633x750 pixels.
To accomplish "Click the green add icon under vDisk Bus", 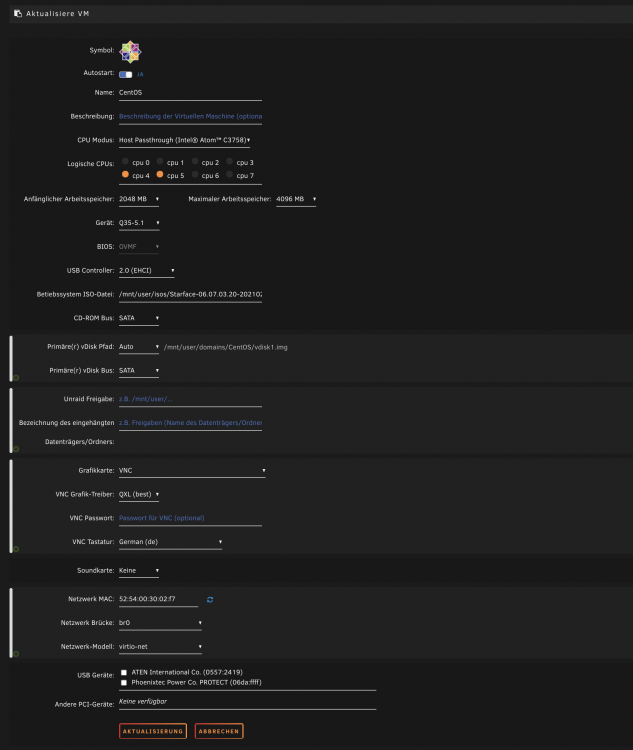I will tap(16, 378).
